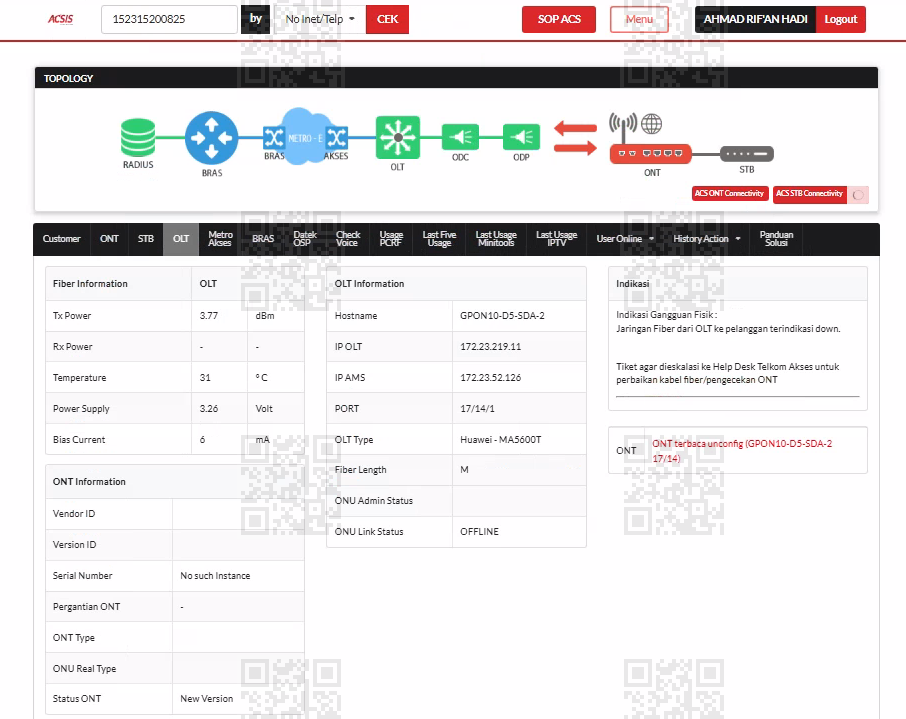This screenshot has height=719, width=906.
Task: Open the SOP ACS button
Action: 559,19
